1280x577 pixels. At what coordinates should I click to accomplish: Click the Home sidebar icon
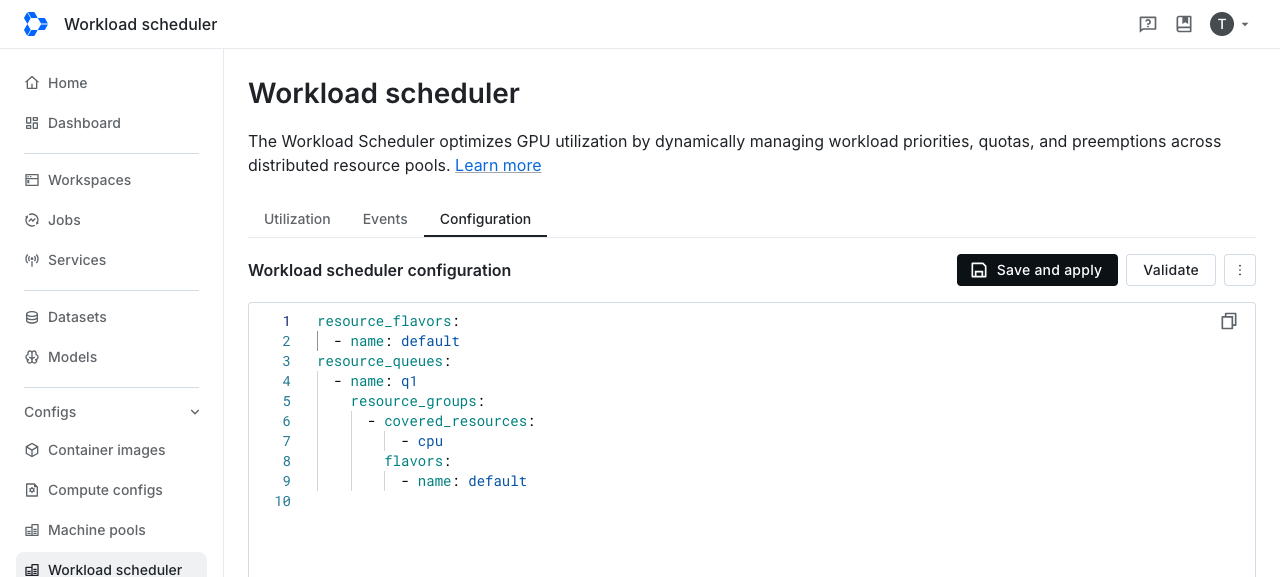click(x=32, y=83)
